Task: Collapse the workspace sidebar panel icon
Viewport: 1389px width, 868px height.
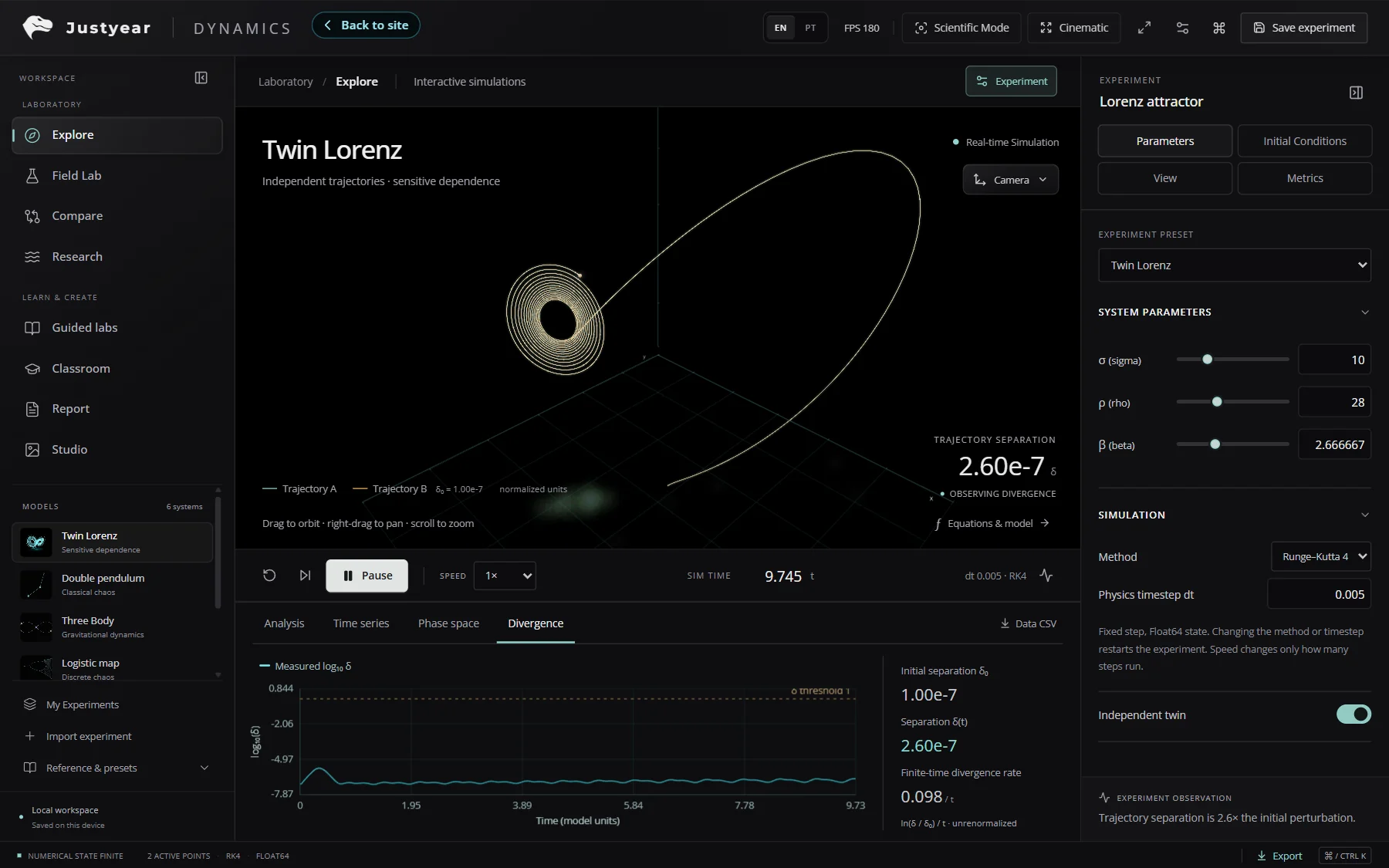Action: (x=201, y=78)
